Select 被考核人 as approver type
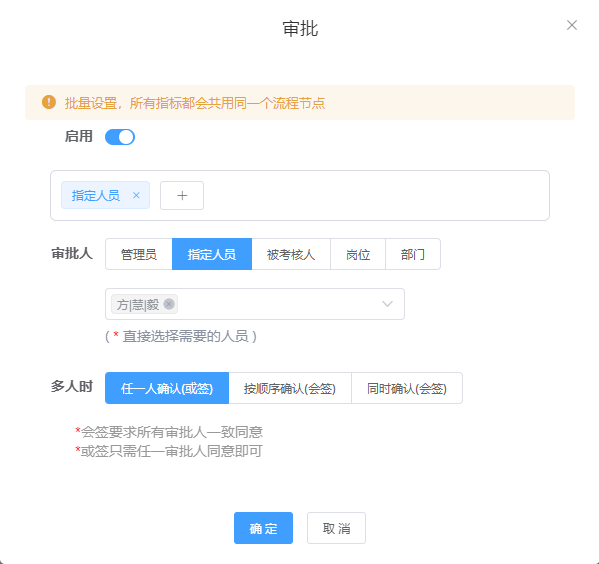599x564 pixels. [x=291, y=254]
